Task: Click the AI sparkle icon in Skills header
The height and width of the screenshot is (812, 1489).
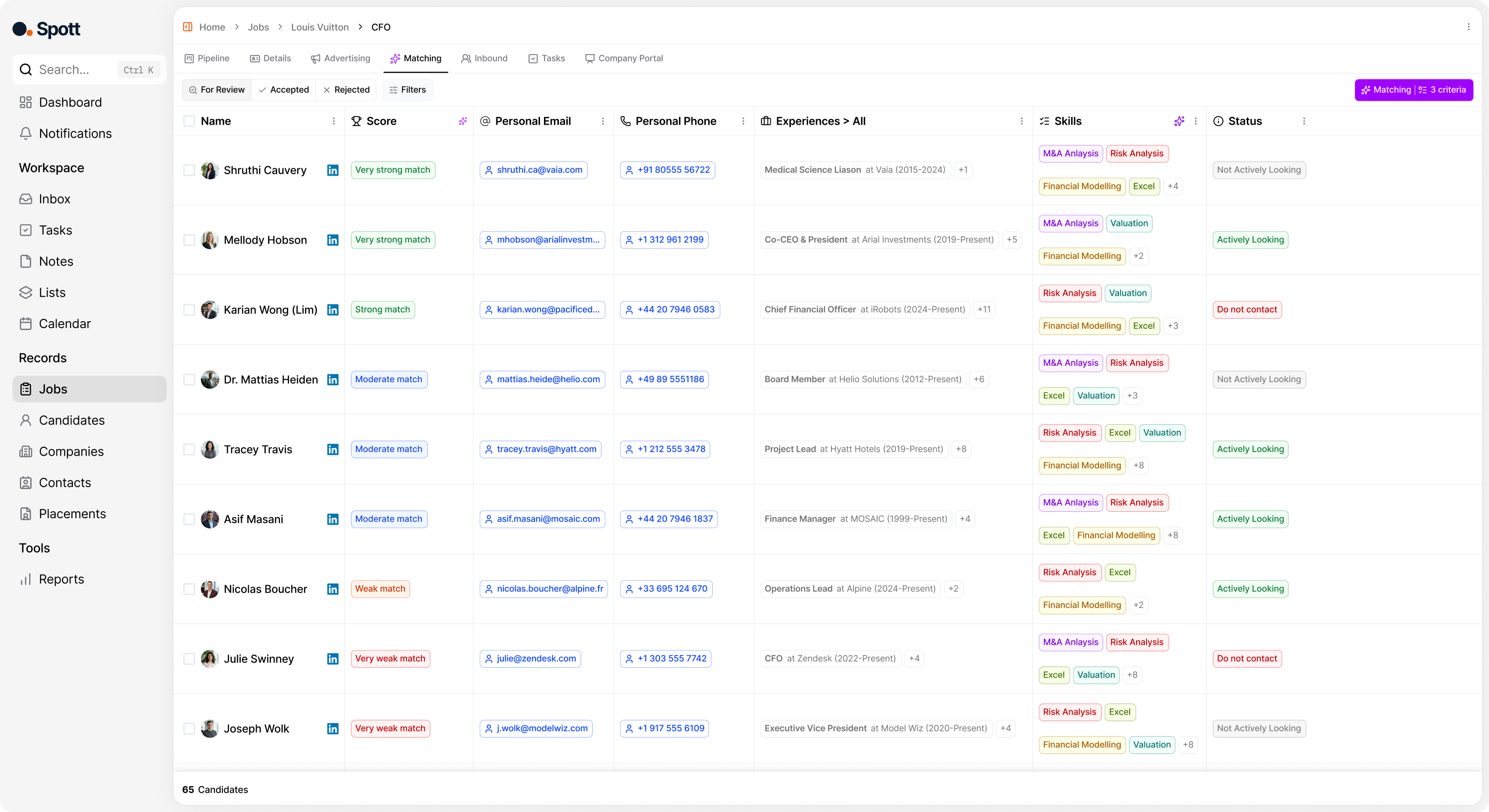Action: pyautogui.click(x=1179, y=122)
